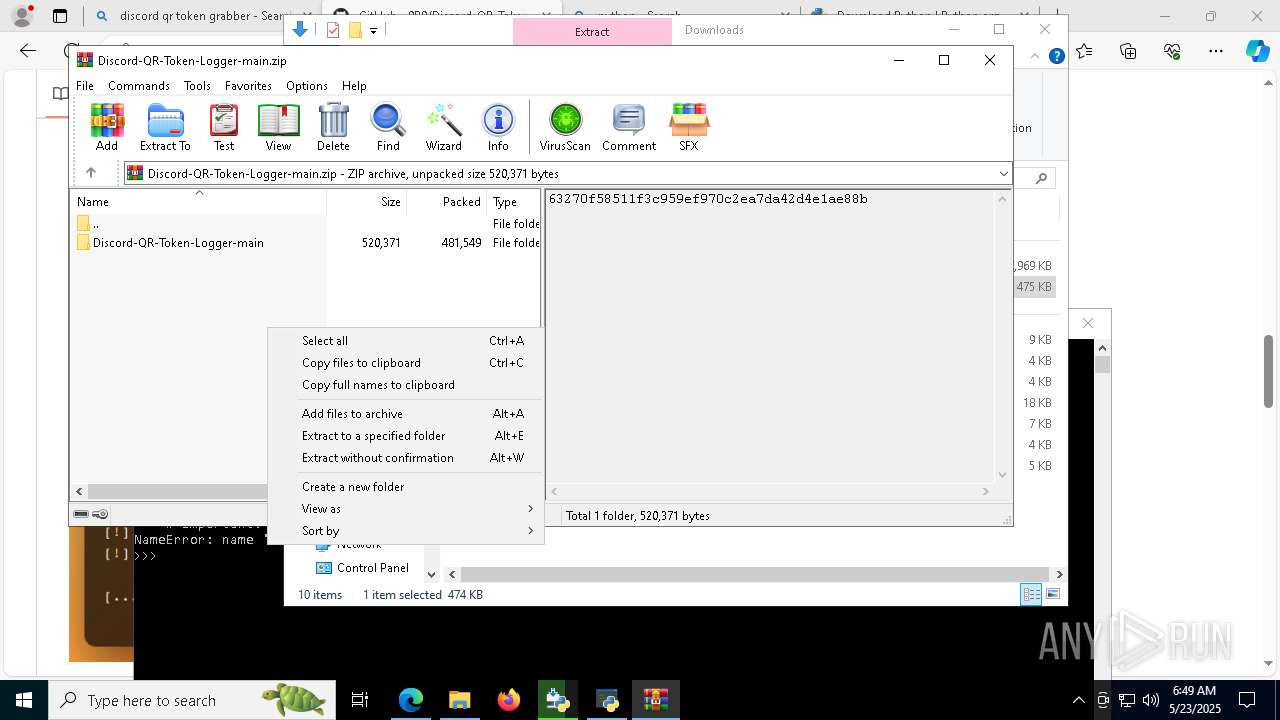Choose Create a new folder
Viewport: 1280px width, 720px height.
[x=406, y=487]
